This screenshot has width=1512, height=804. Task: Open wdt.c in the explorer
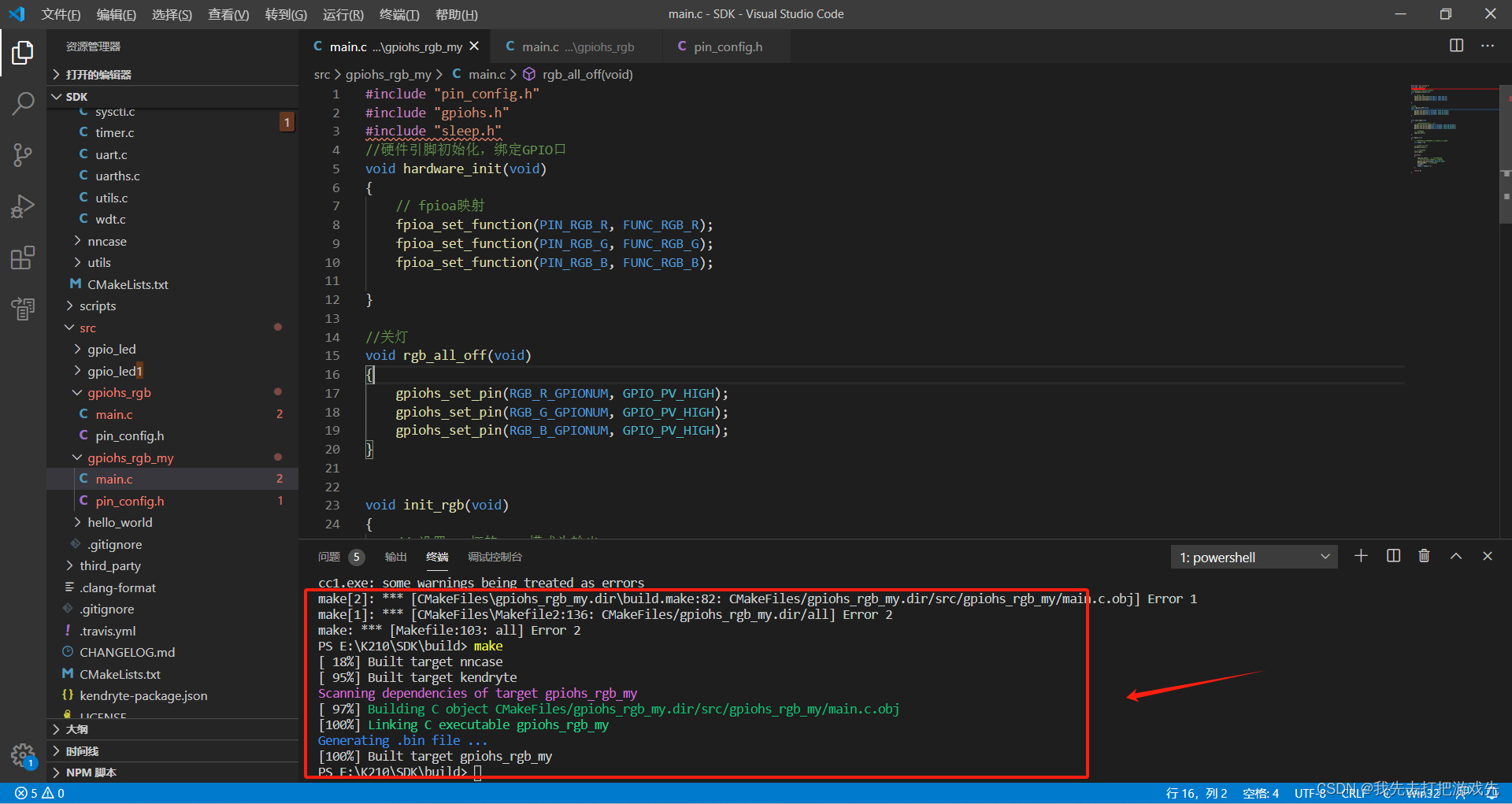coord(172,219)
